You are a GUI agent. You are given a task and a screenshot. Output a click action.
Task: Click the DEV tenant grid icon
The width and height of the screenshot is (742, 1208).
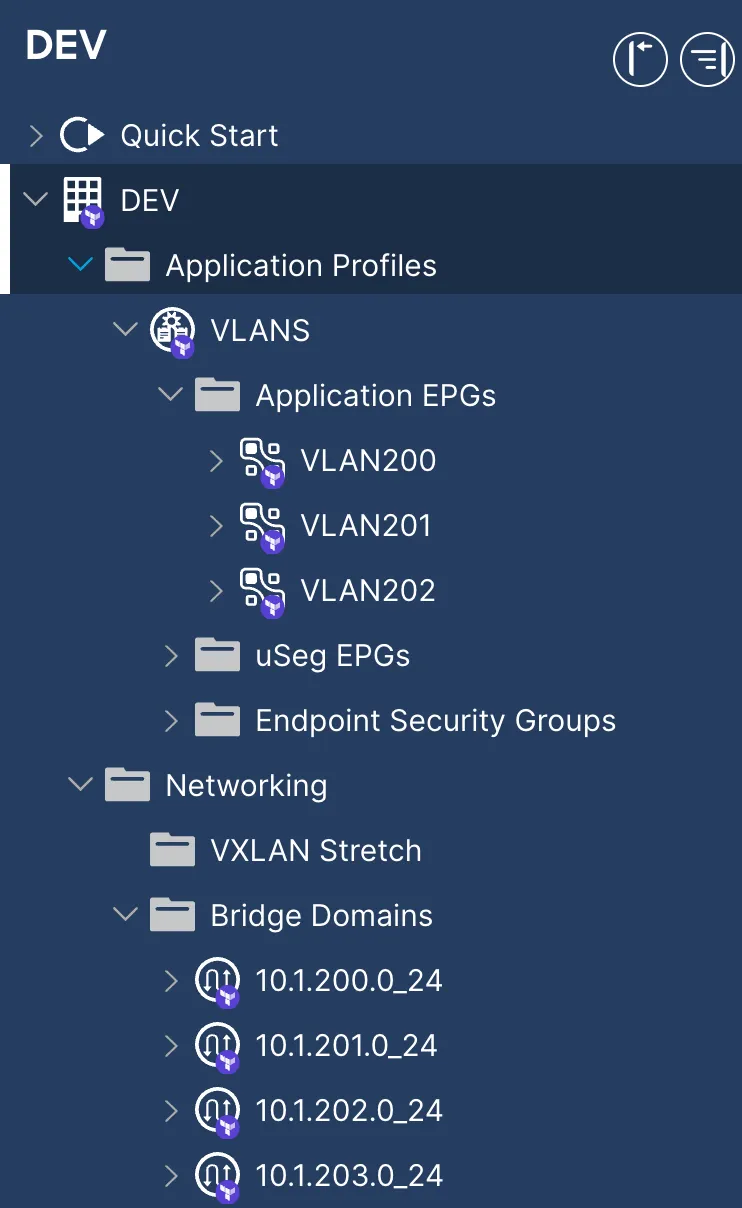83,199
